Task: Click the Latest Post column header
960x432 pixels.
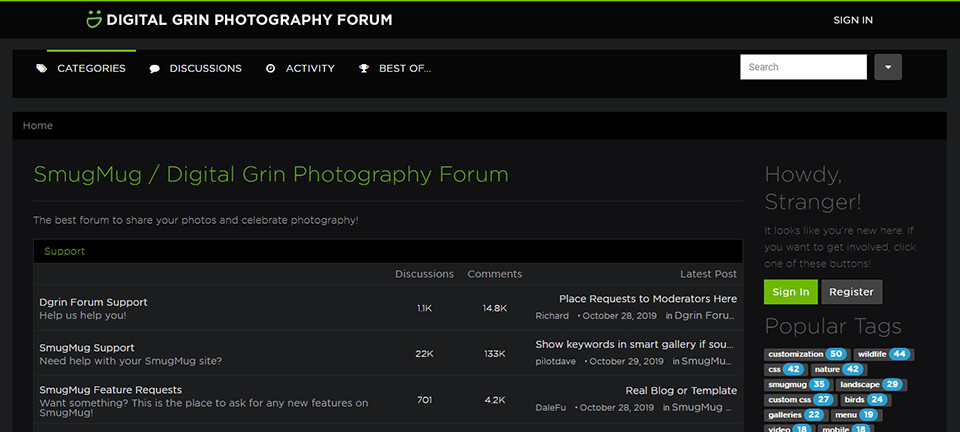Action: point(708,274)
